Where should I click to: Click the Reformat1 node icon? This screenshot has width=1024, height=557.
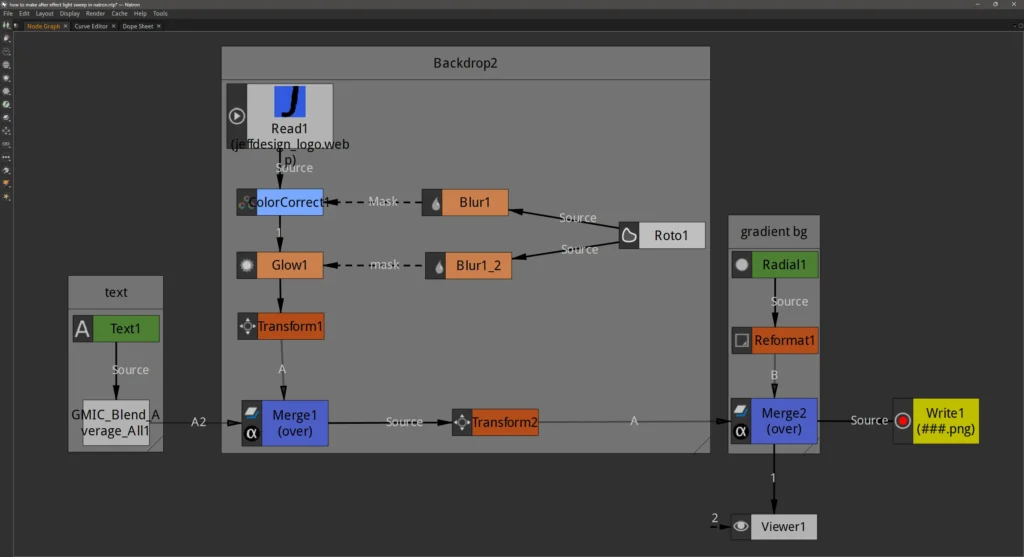pyautogui.click(x=741, y=341)
